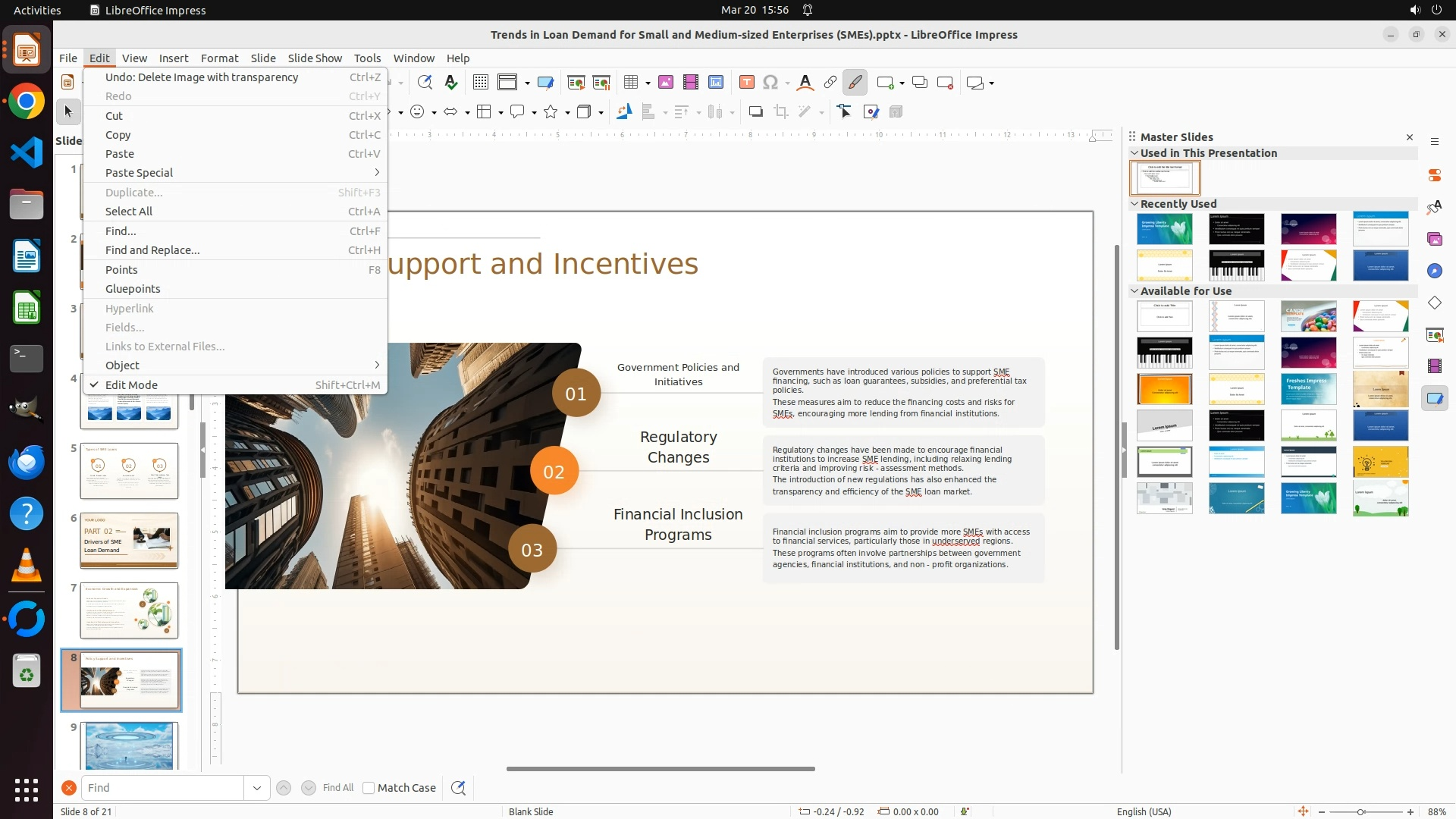Click the Insert Image toolbar icon
The width and height of the screenshot is (1456, 819).
[666, 83]
